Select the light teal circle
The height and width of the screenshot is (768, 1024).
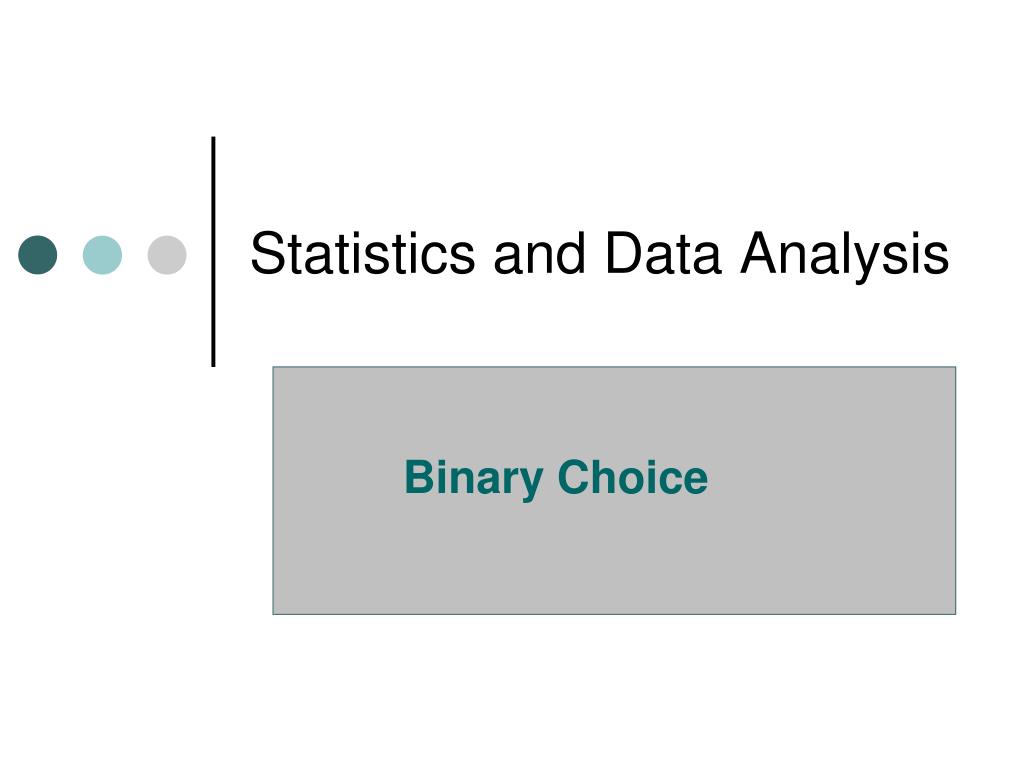103,255
